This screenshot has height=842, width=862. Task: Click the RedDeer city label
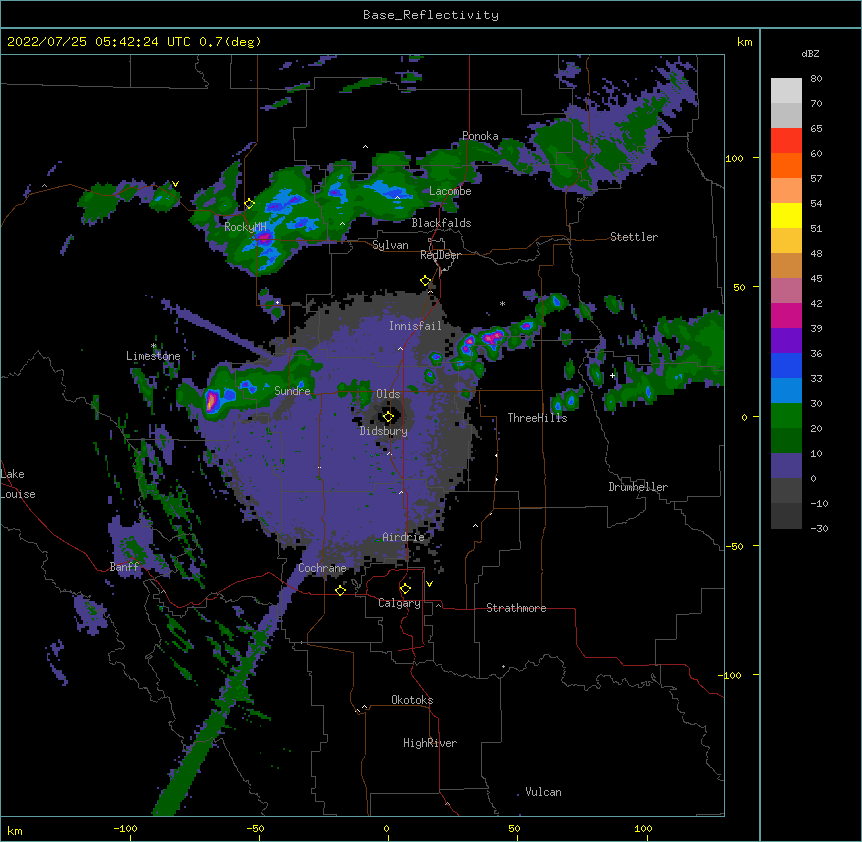tap(440, 255)
